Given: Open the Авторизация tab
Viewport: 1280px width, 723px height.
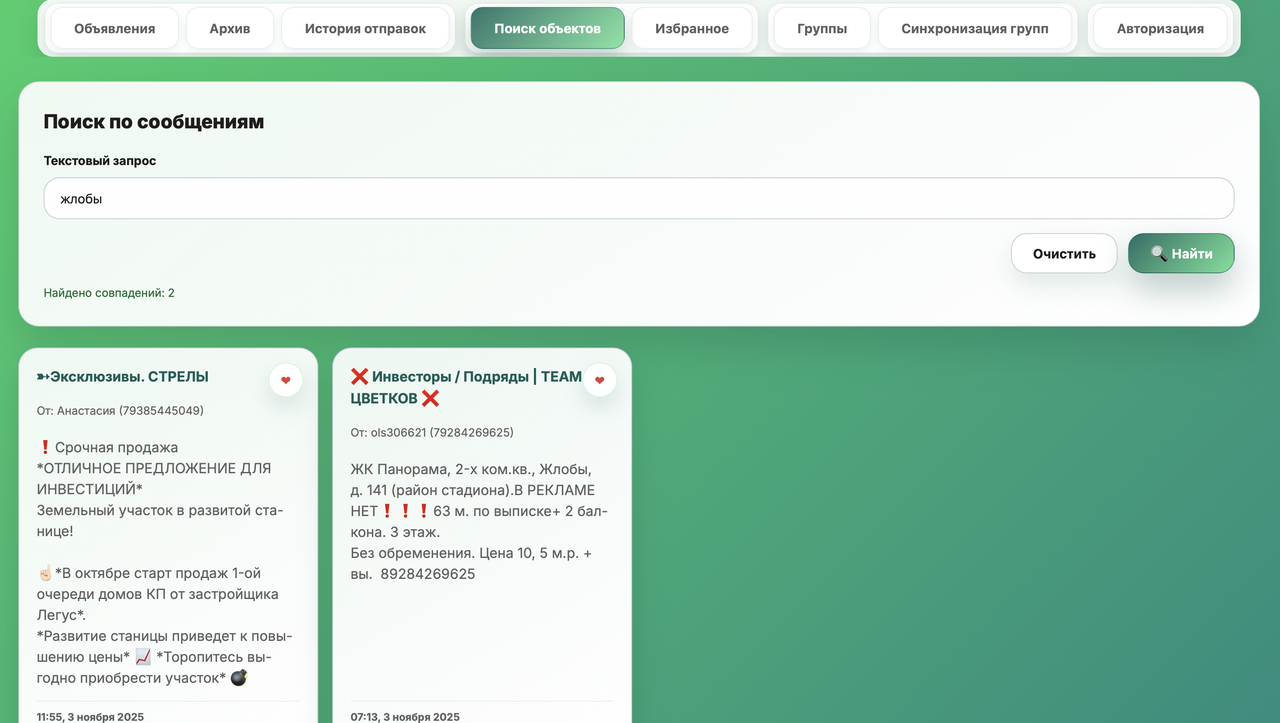Looking at the screenshot, I should point(1160,28).
